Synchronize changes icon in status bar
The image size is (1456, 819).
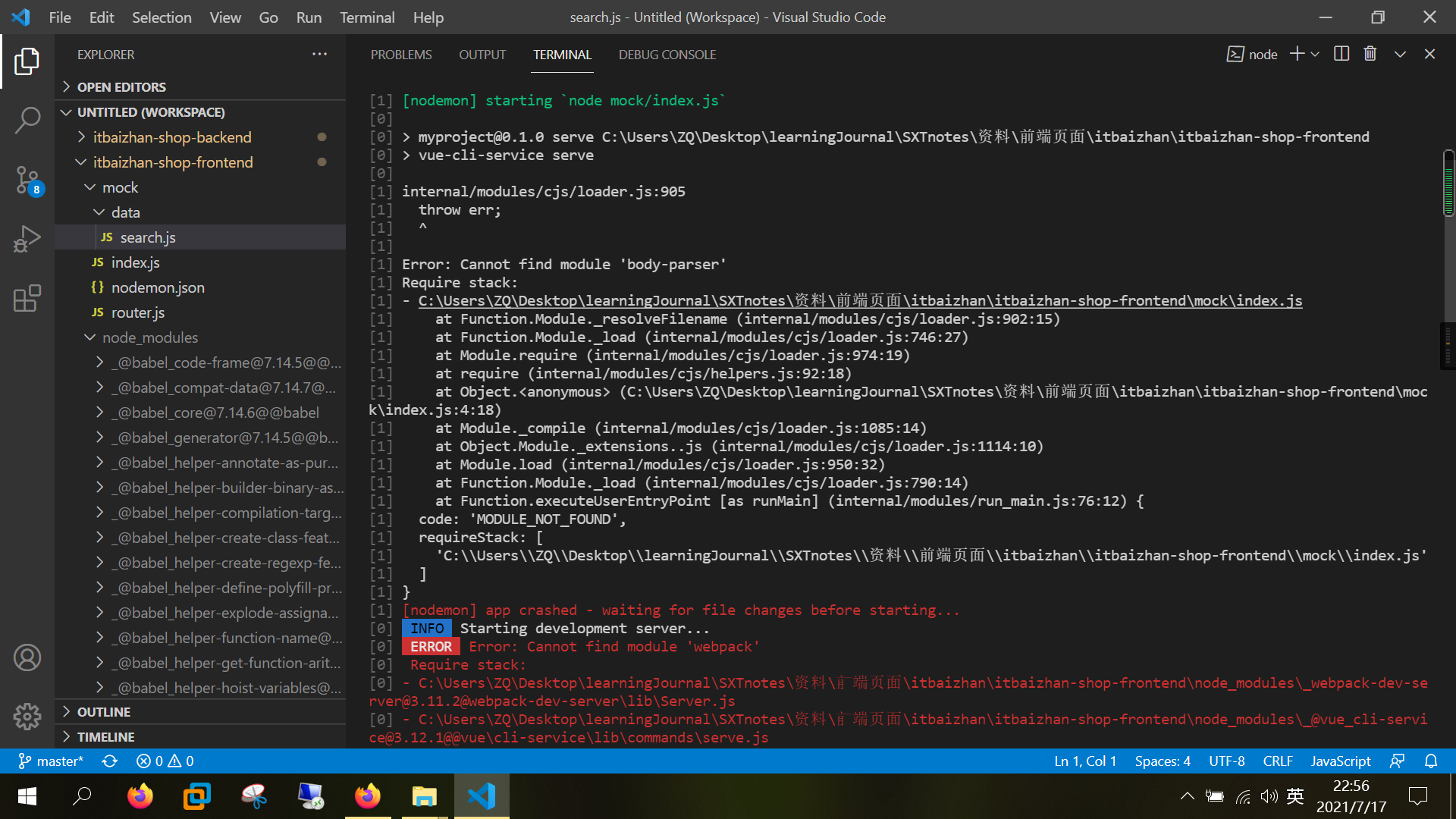click(110, 761)
